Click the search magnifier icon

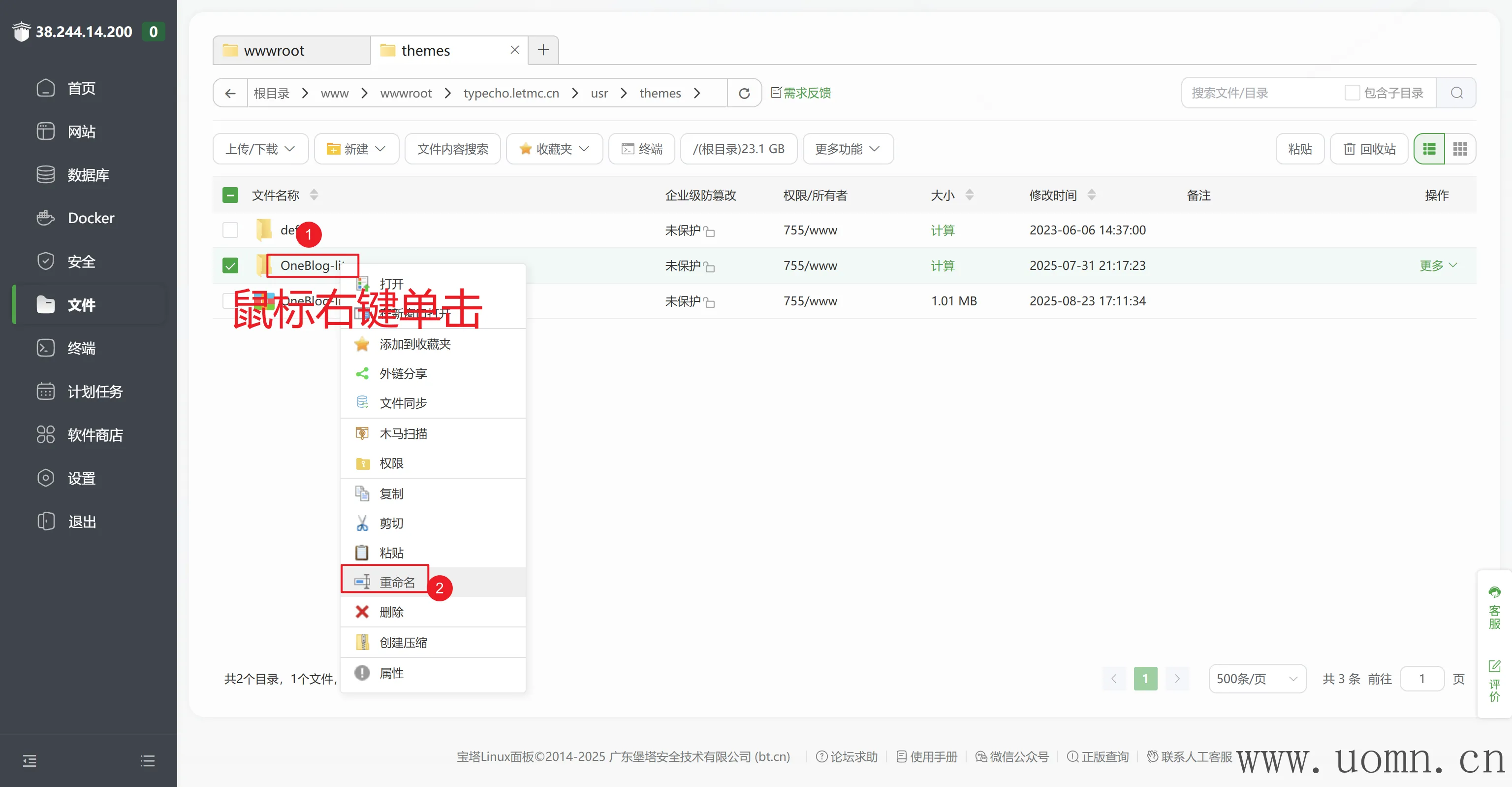pos(1456,93)
